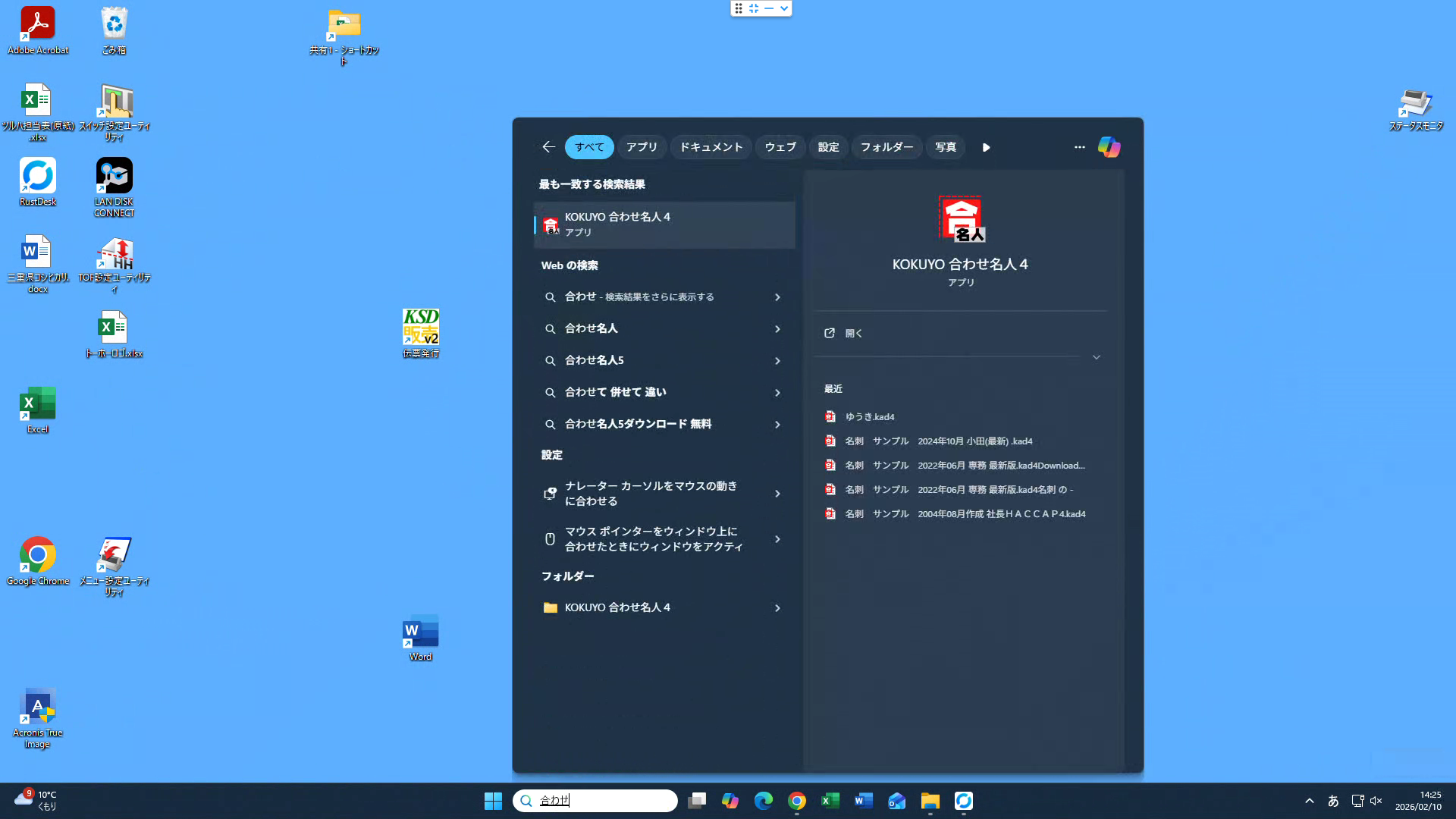Click the taskbar search input field
The image size is (1456, 819).
(x=607, y=801)
